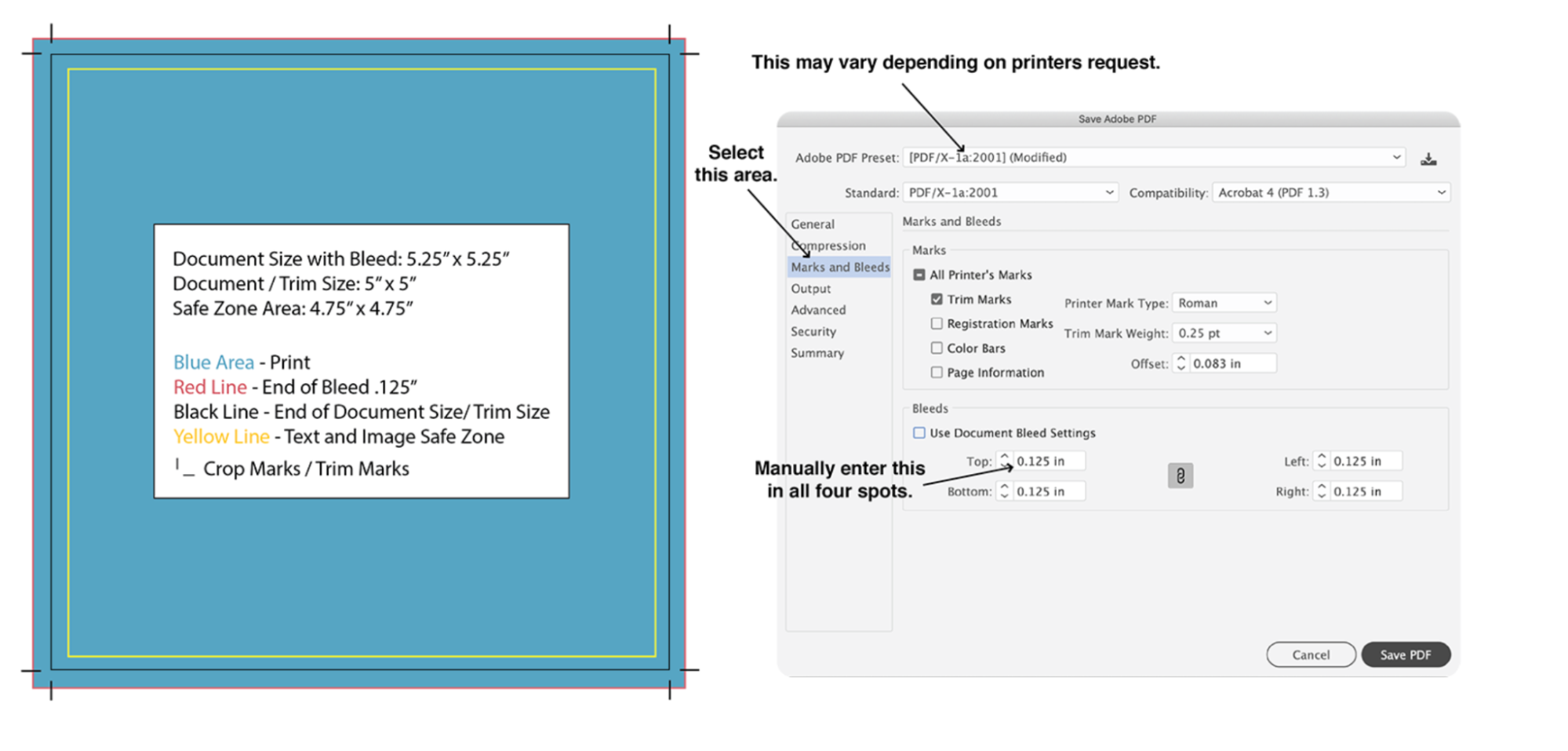This screenshot has height=751, width=1568.
Task: Select the Output section in sidebar
Action: 810,289
